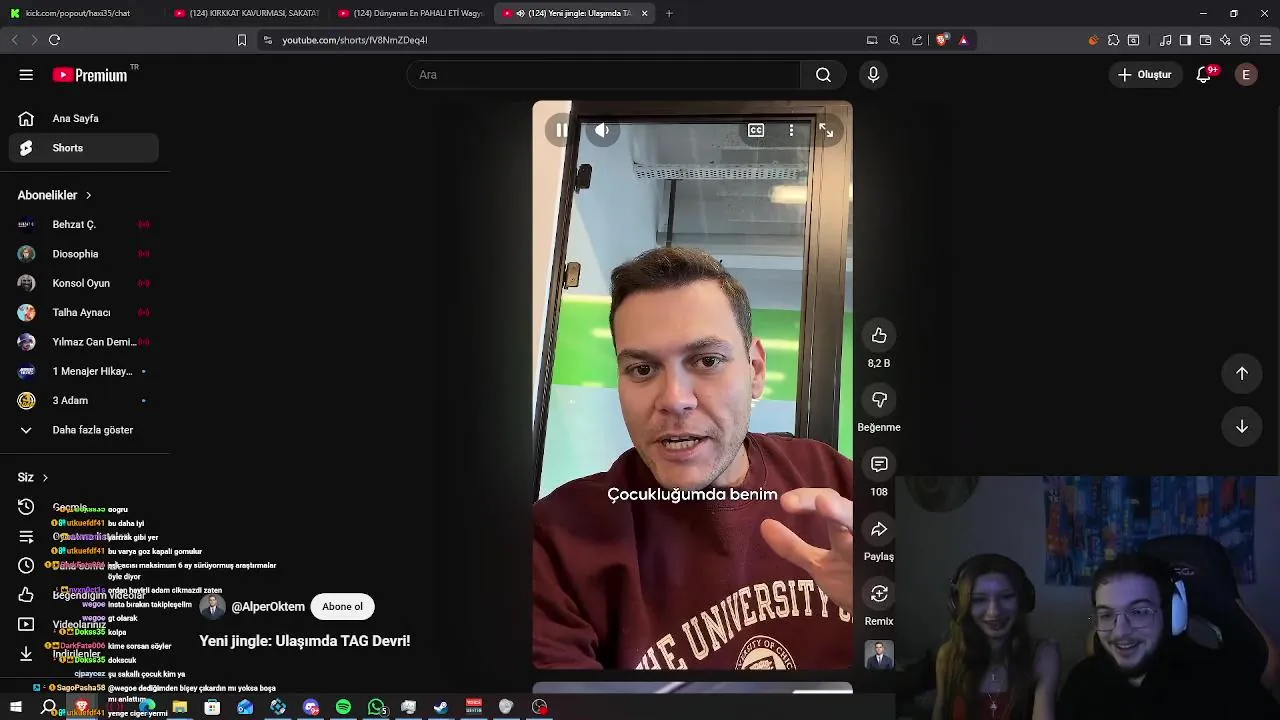
Task: Close the Yeni jingle browser tab
Action: (644, 13)
